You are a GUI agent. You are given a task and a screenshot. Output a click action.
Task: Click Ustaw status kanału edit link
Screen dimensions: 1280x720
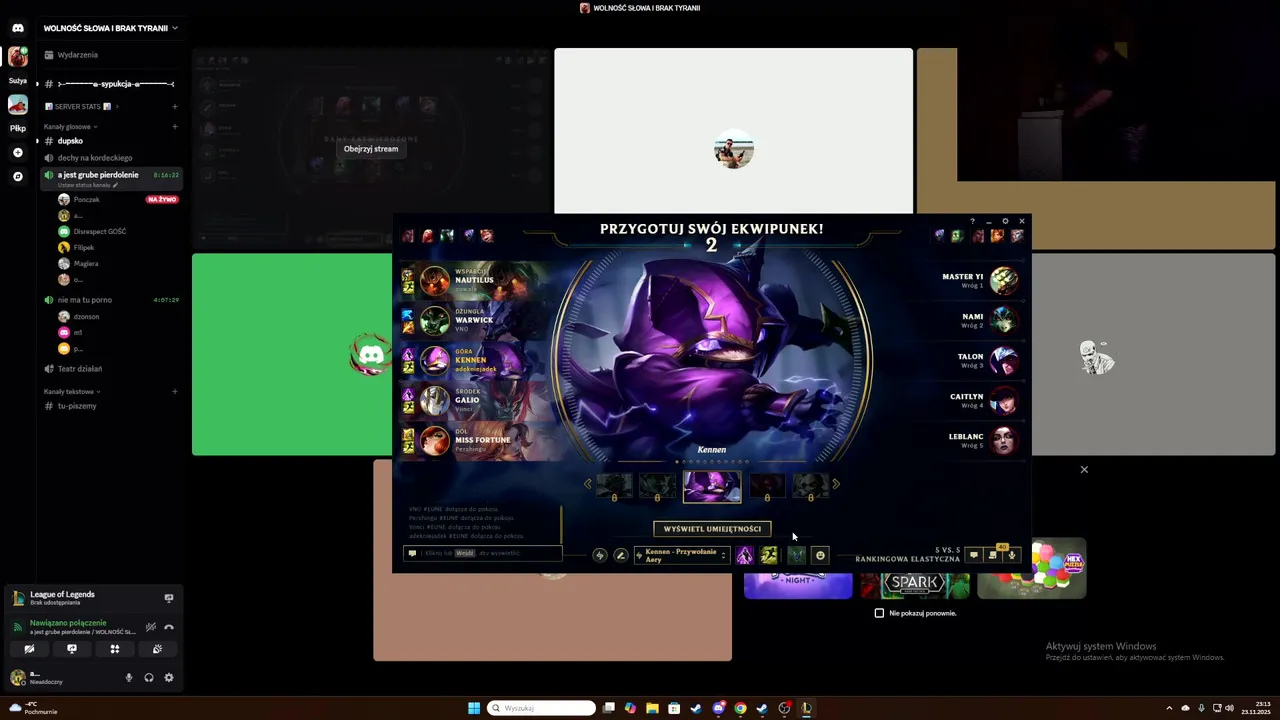tap(88, 185)
